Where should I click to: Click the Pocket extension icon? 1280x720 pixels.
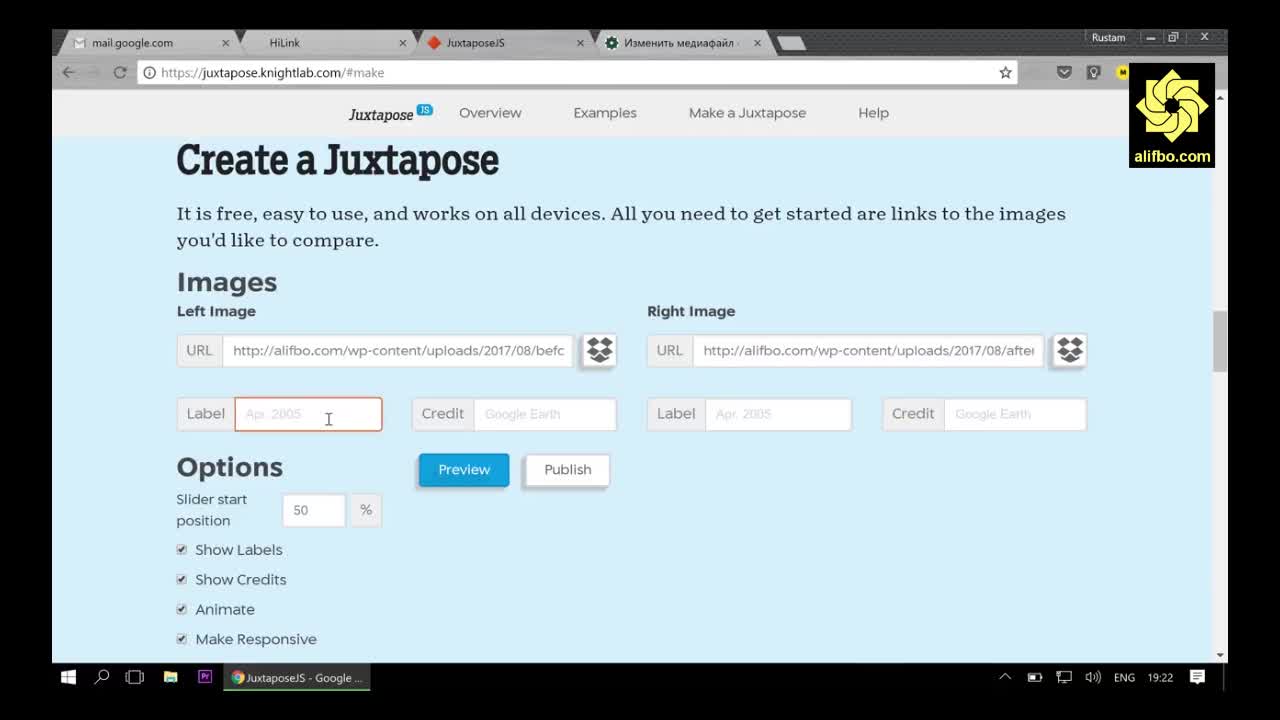click(x=1064, y=72)
